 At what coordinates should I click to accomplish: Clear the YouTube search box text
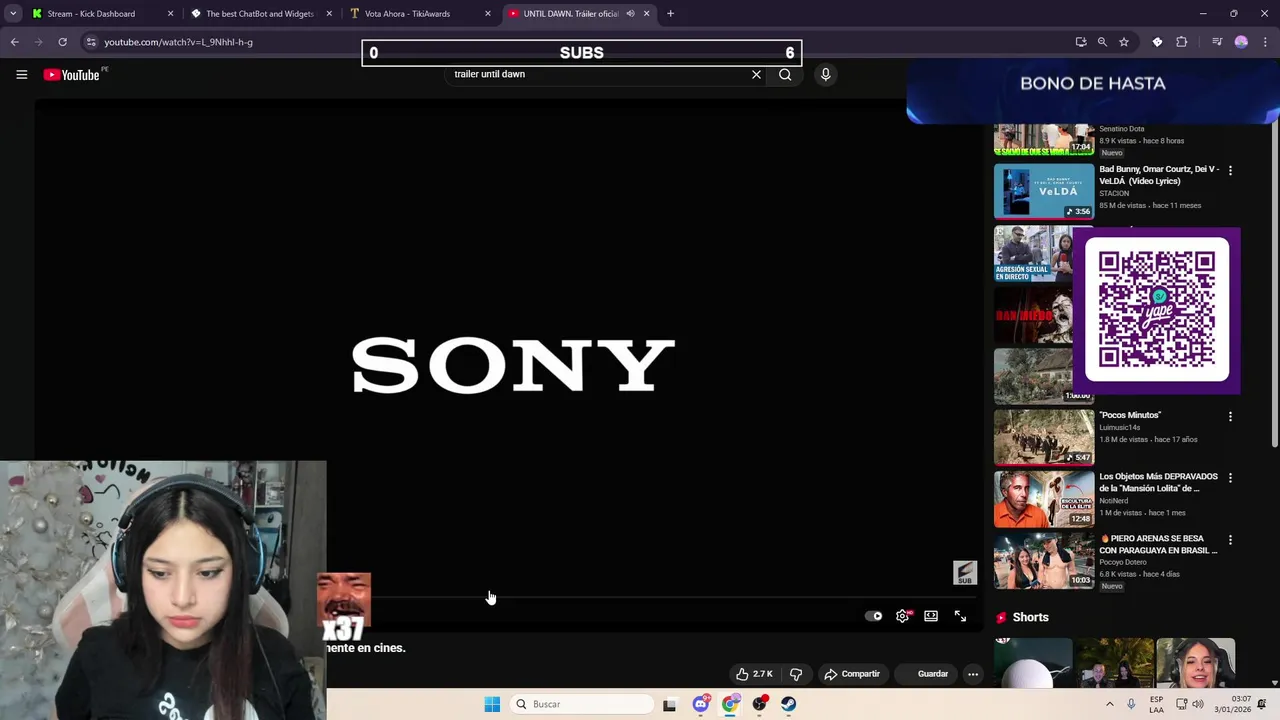coord(756,74)
